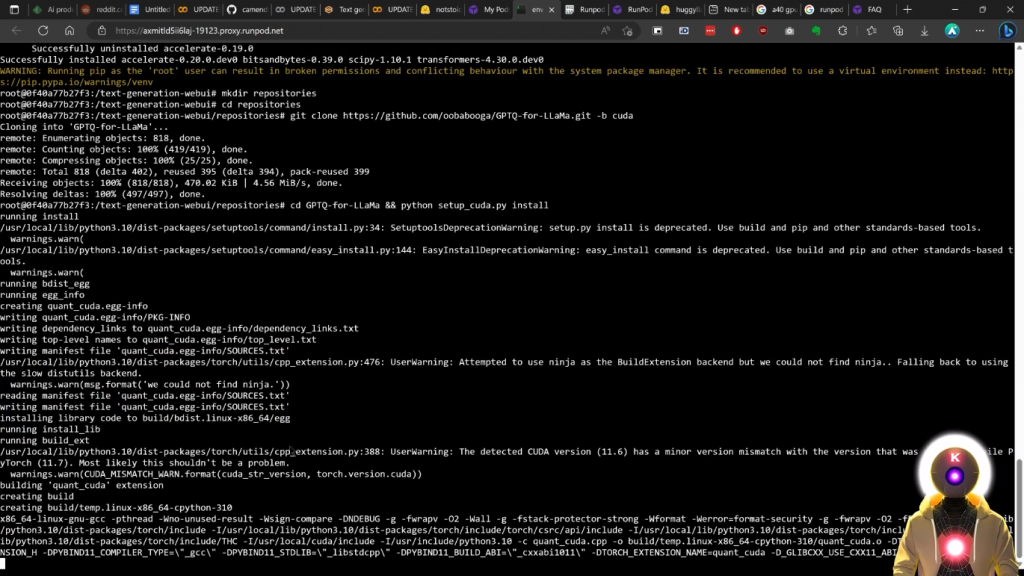
Task: Open the tab actions menu icon
Action: pos(14,10)
